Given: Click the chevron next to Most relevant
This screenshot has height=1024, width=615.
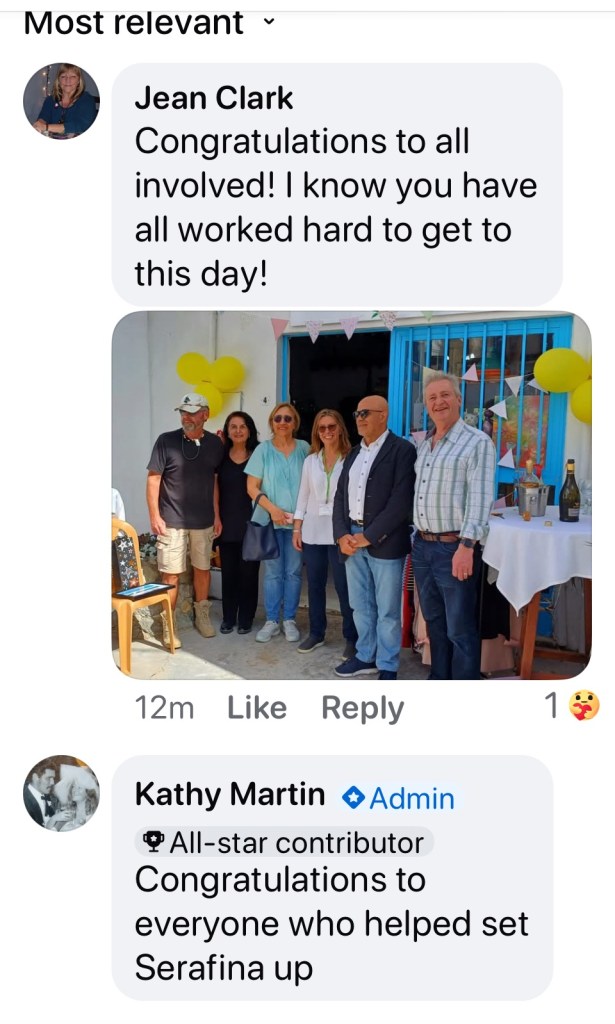Looking at the screenshot, I should 268,22.
